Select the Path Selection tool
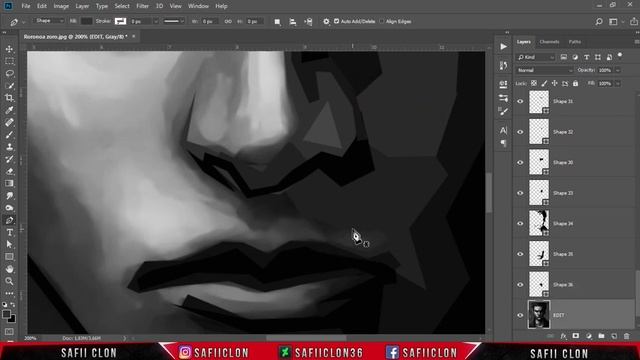The image size is (640, 360). (9, 244)
